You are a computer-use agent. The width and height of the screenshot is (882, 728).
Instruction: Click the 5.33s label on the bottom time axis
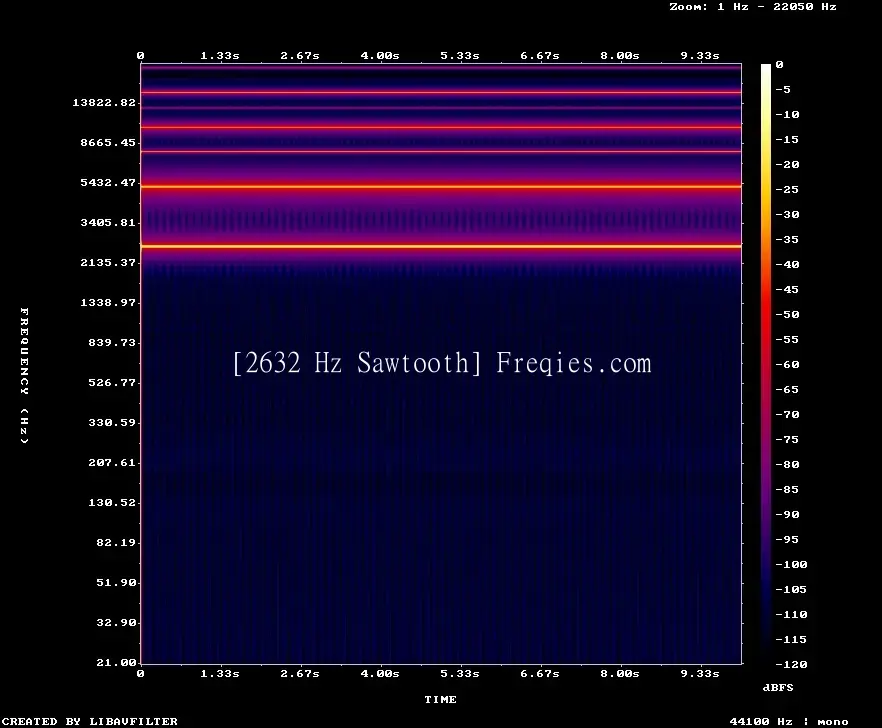coord(460,673)
